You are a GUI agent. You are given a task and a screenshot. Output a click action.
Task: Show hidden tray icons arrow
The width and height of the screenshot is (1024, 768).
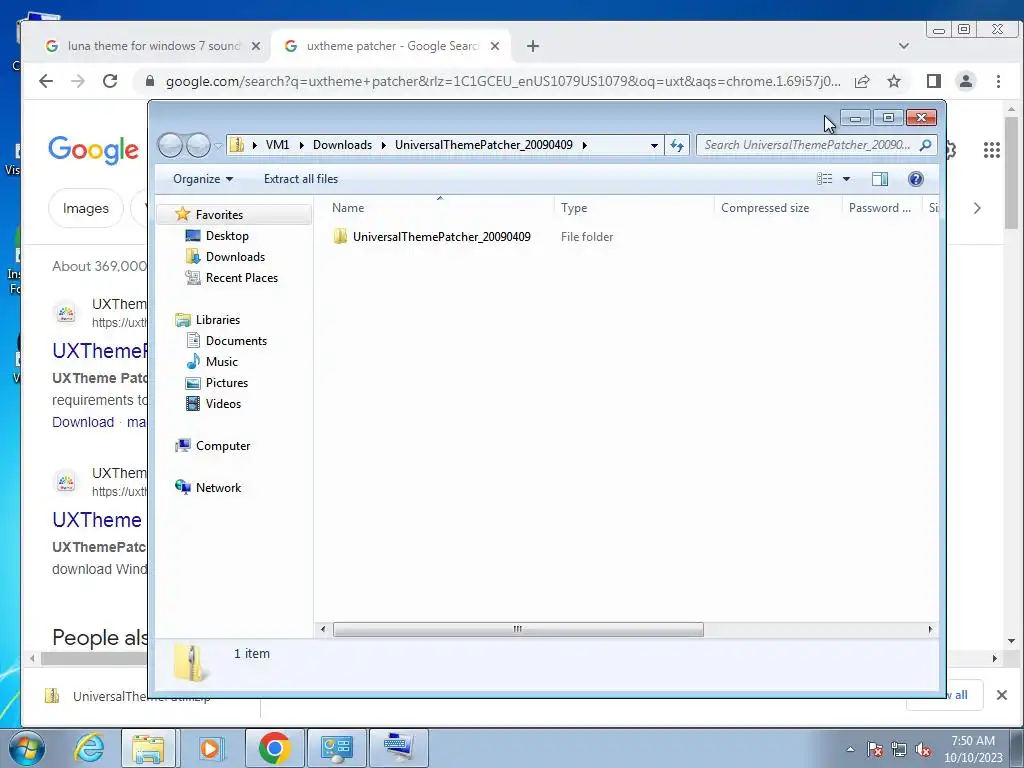[x=850, y=749]
